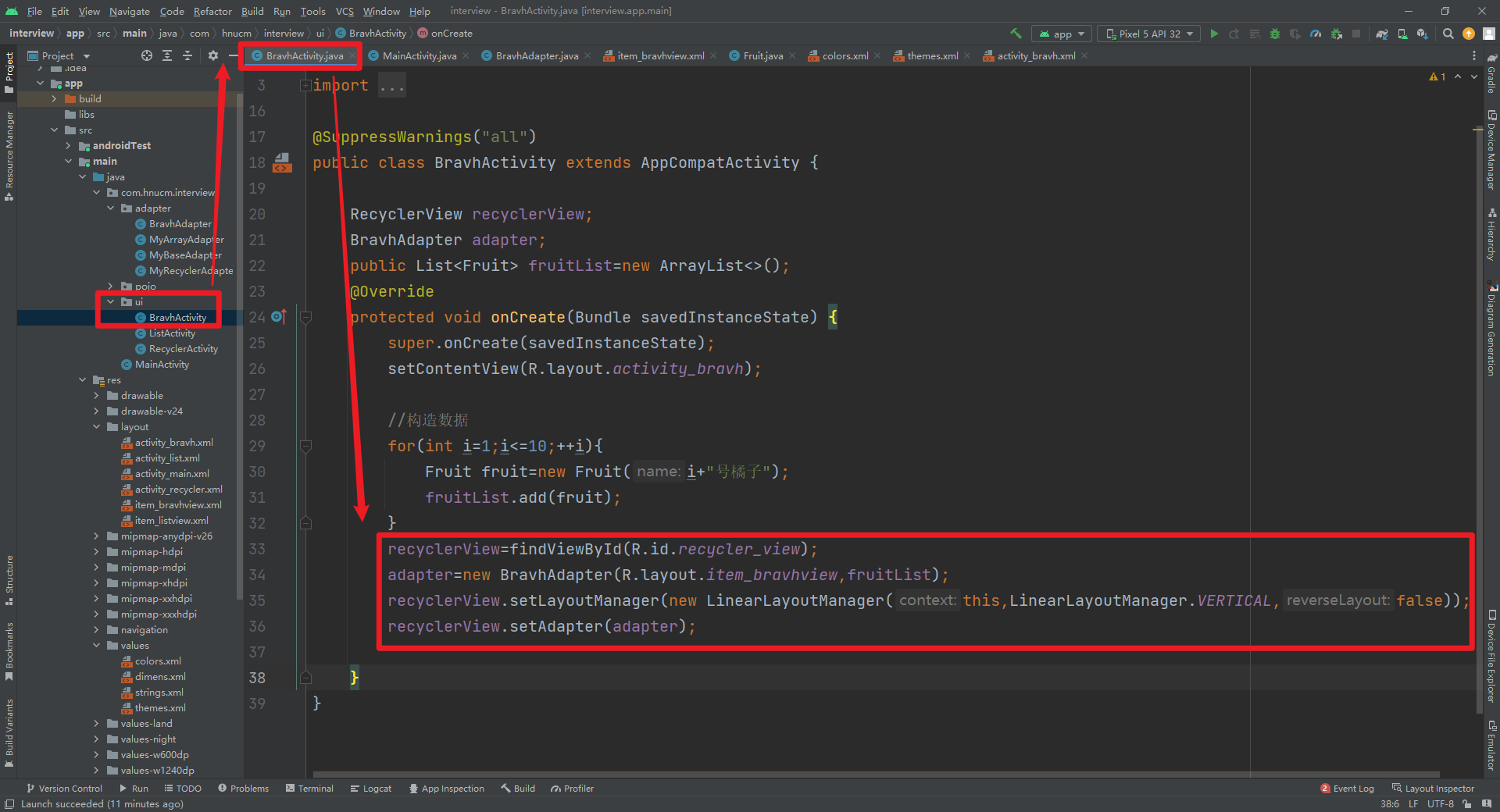Image resolution: width=1500 pixels, height=812 pixels.
Task: Select activity_main.xml in project tree
Action: click(172, 474)
